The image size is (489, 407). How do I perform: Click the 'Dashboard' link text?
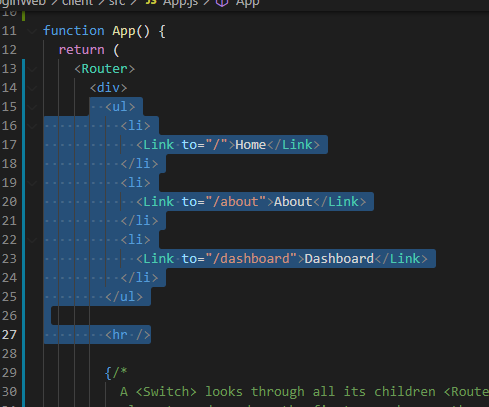[339, 259]
